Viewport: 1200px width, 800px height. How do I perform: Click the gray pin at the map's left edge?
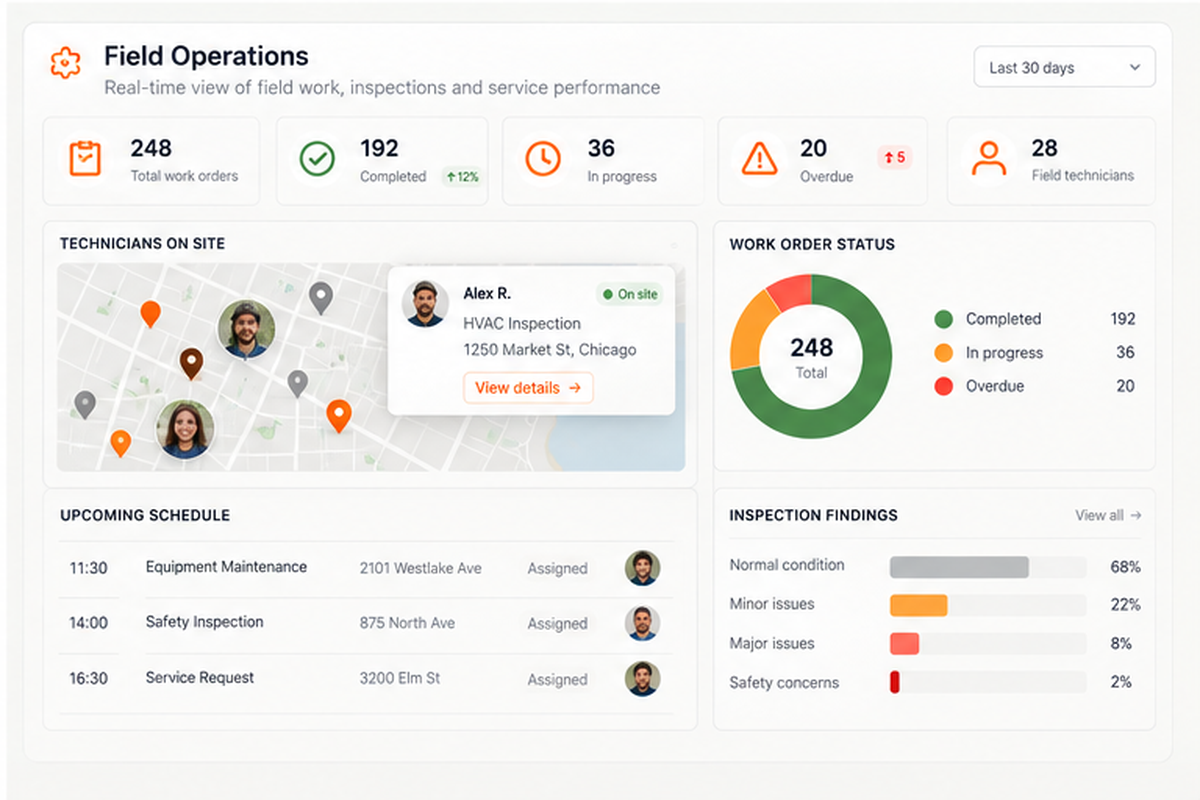pos(85,404)
